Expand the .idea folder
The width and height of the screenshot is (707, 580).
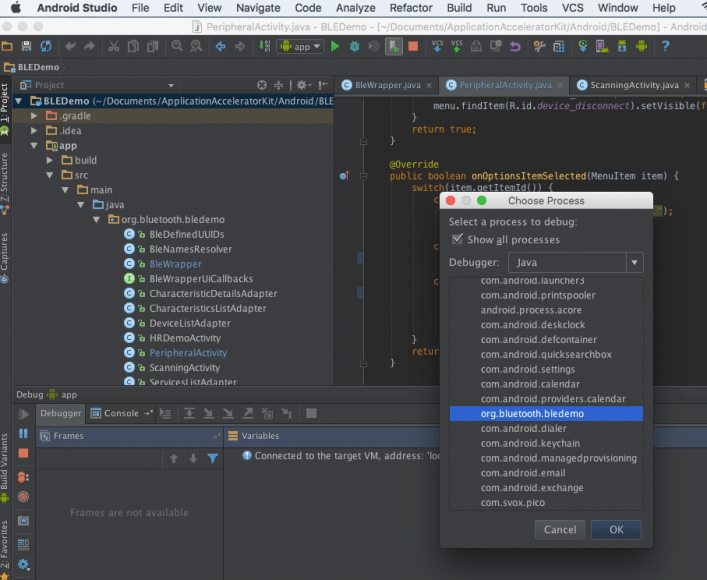coord(34,131)
